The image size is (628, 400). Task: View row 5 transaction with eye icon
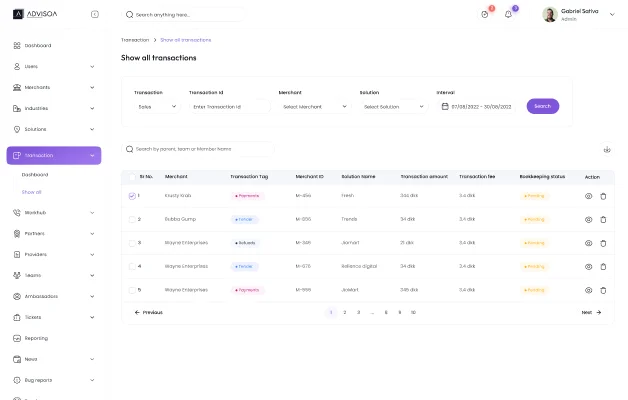point(588,290)
